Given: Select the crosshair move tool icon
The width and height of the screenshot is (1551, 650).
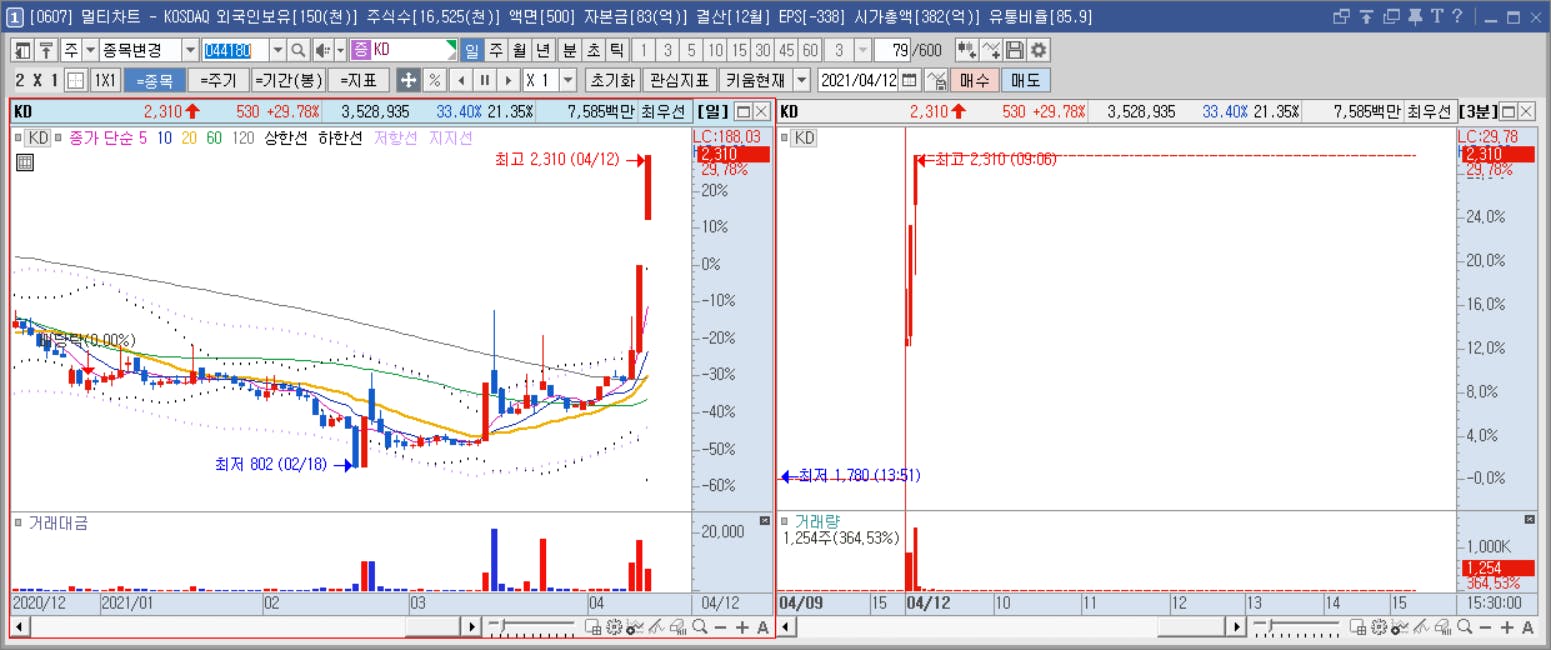Looking at the screenshot, I should pos(408,80).
